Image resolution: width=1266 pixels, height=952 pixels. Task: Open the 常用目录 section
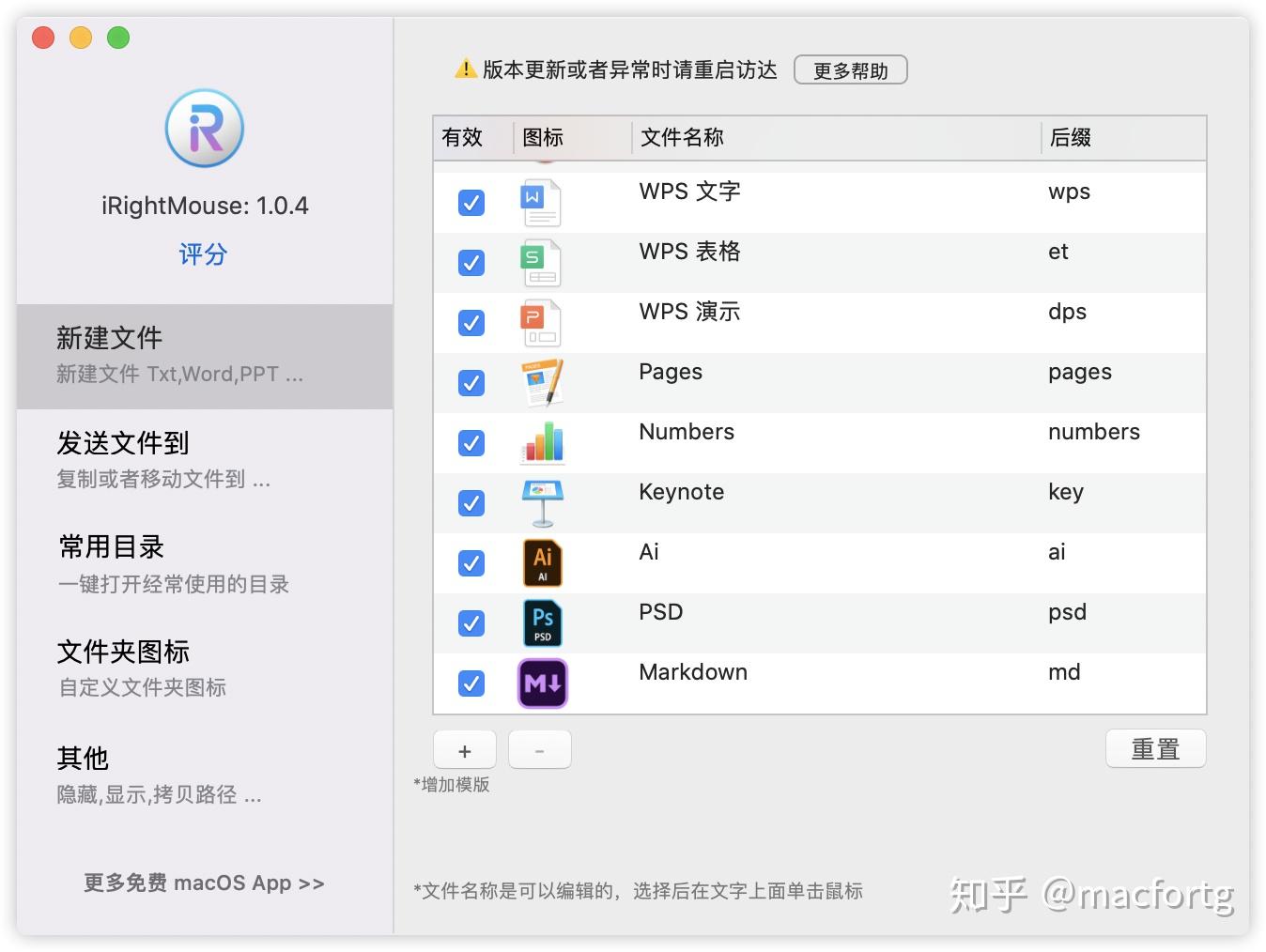pyautogui.click(x=110, y=546)
